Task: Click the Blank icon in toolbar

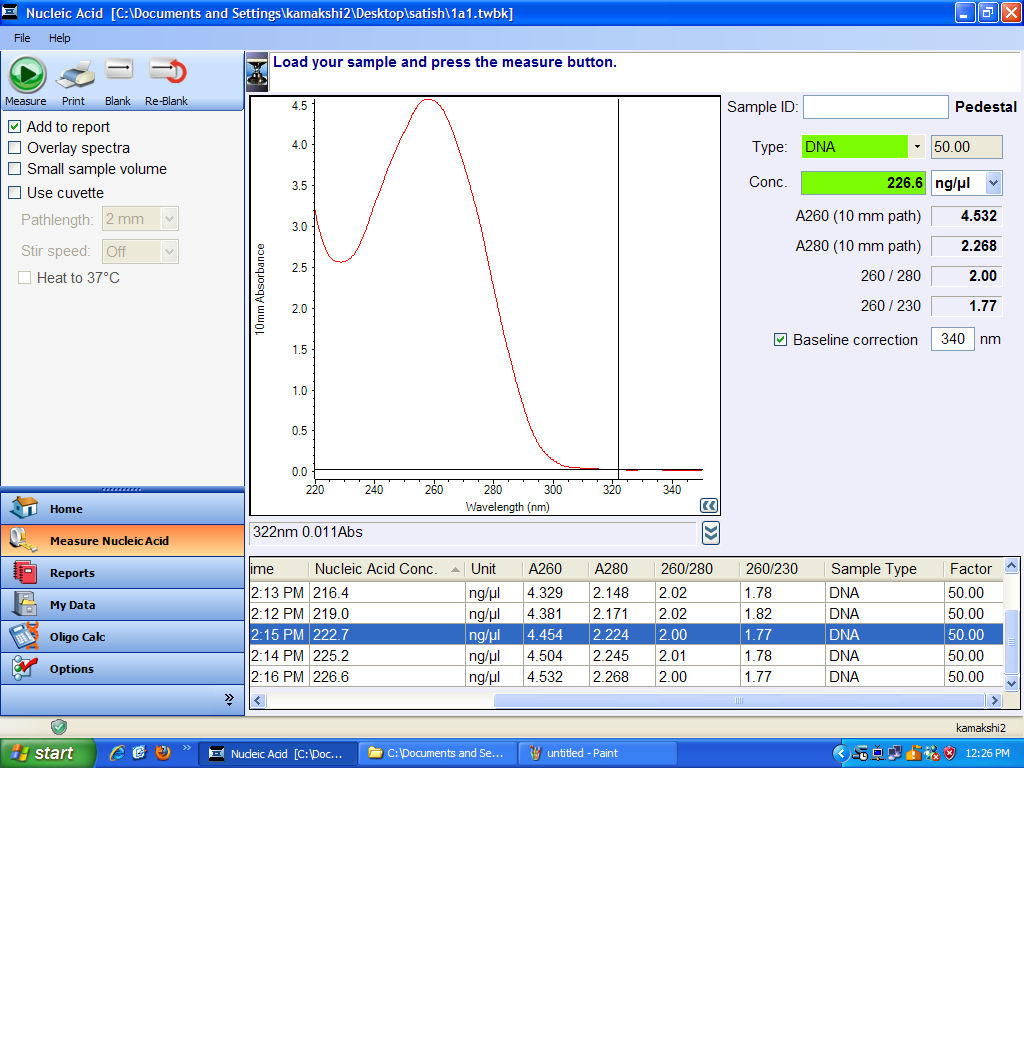Action: 118,72
